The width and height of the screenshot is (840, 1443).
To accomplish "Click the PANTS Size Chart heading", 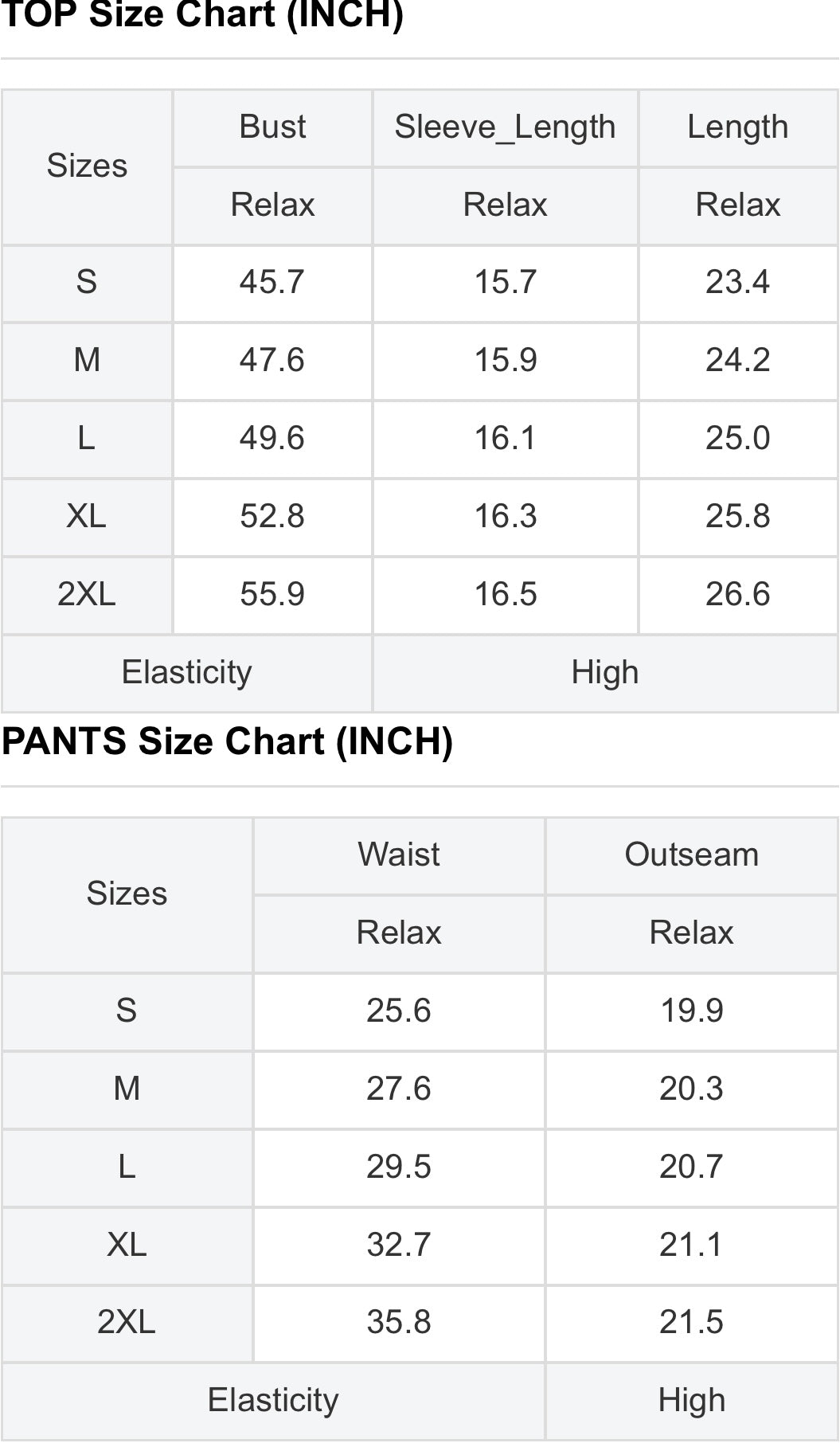I will click(227, 741).
